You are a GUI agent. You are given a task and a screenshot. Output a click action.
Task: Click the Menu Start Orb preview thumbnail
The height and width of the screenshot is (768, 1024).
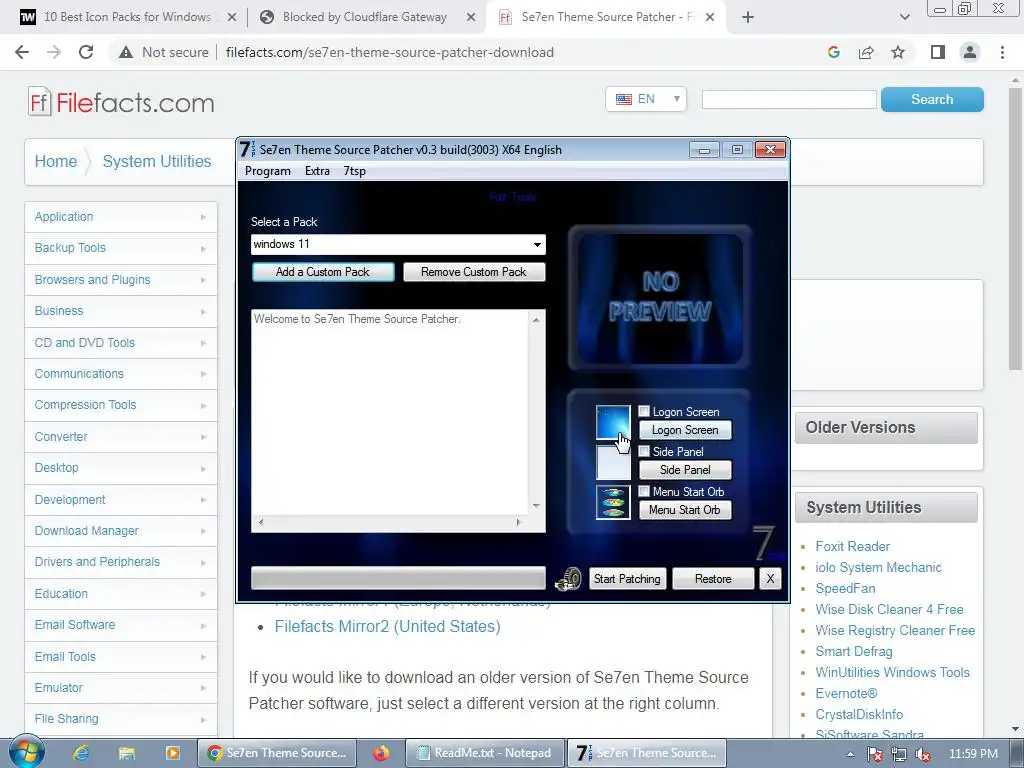pyautogui.click(x=613, y=502)
